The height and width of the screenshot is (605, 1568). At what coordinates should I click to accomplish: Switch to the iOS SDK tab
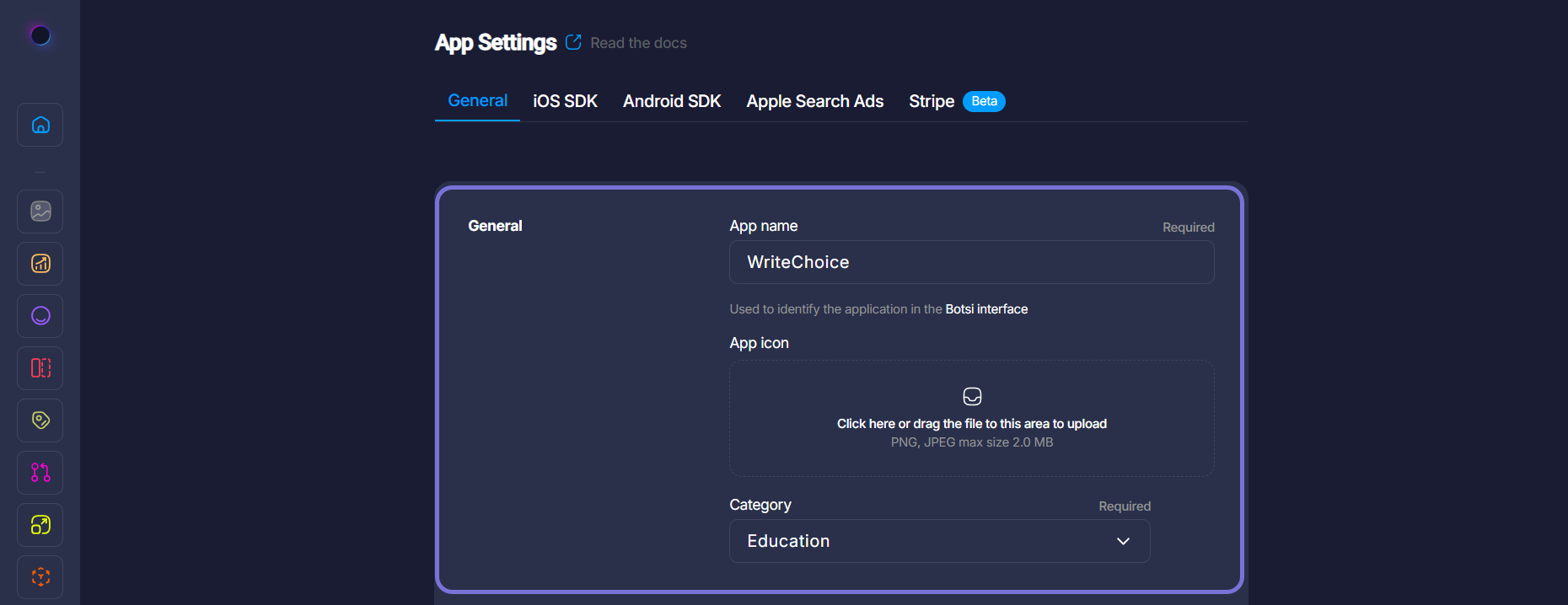point(565,101)
